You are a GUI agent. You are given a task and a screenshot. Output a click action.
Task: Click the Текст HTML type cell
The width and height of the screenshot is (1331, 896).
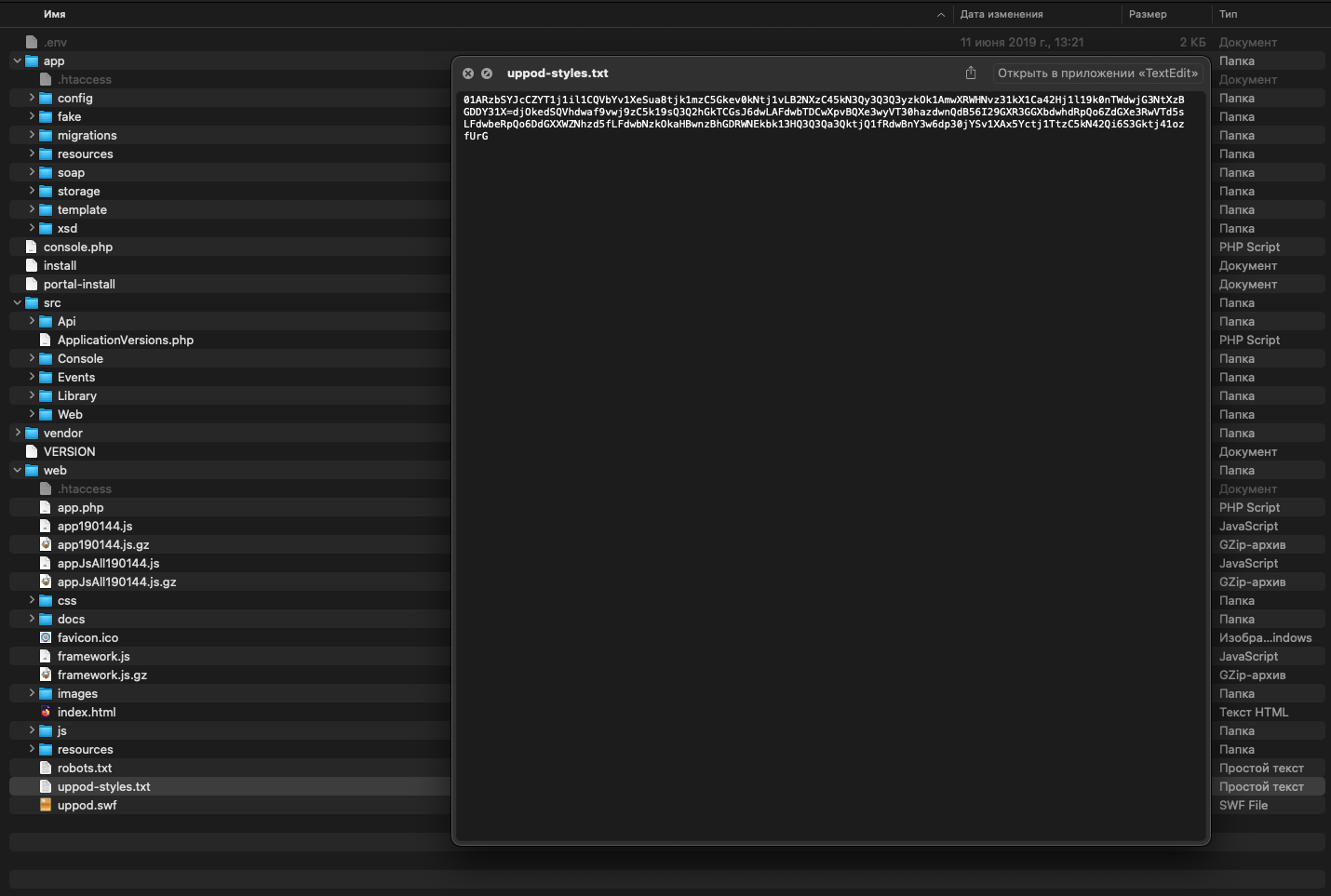pos(1254,712)
